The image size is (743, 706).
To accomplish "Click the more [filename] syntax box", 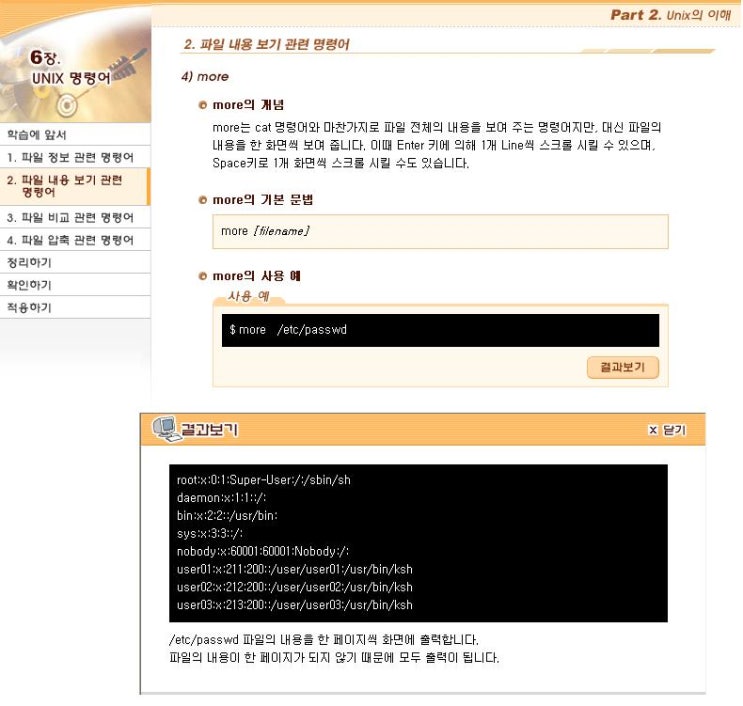I will [440, 231].
